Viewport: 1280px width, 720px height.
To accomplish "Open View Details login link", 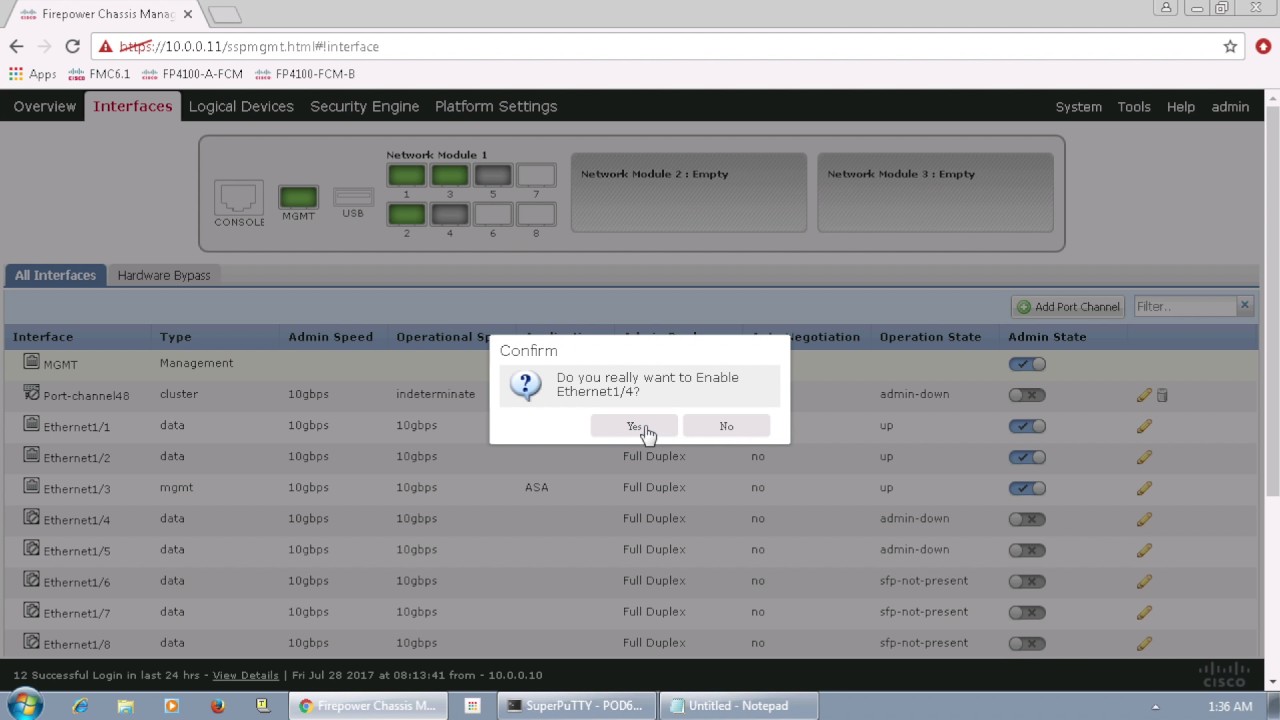I will 245,675.
